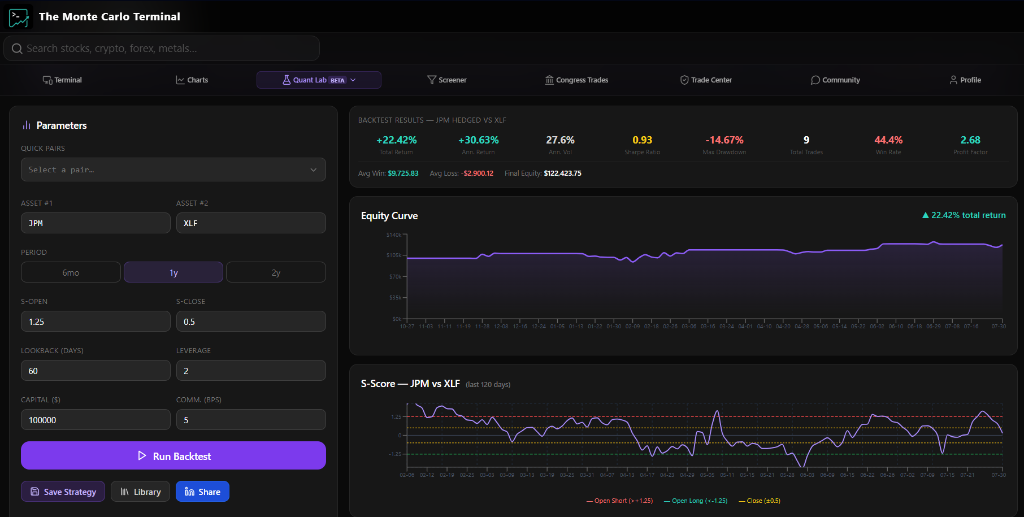Click the Save Strategy disk icon
Image resolution: width=1024 pixels, height=517 pixels.
pyautogui.click(x=35, y=492)
